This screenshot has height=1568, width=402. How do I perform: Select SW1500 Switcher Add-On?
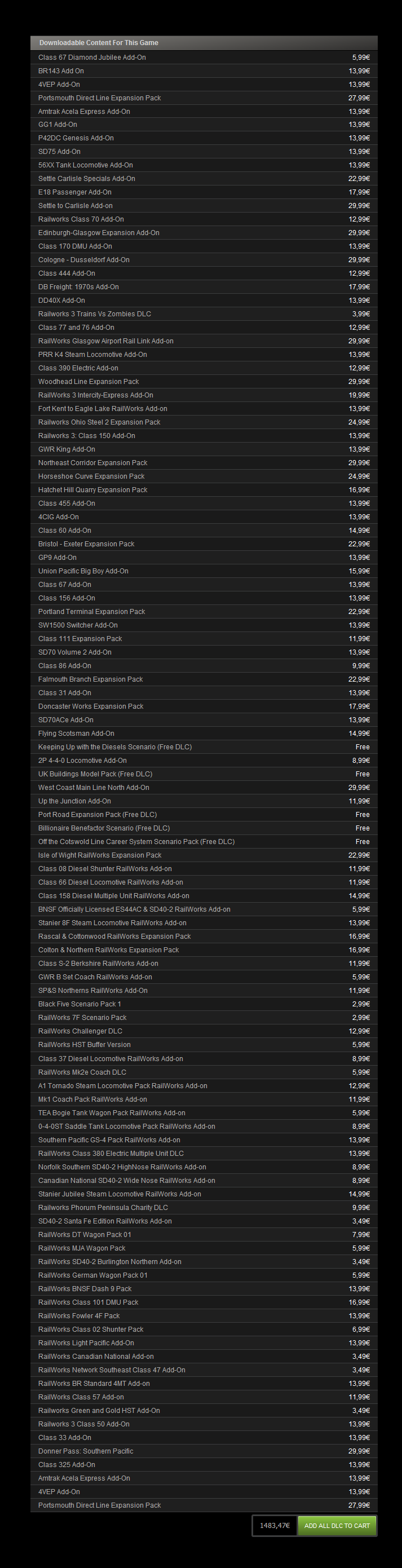204,625
